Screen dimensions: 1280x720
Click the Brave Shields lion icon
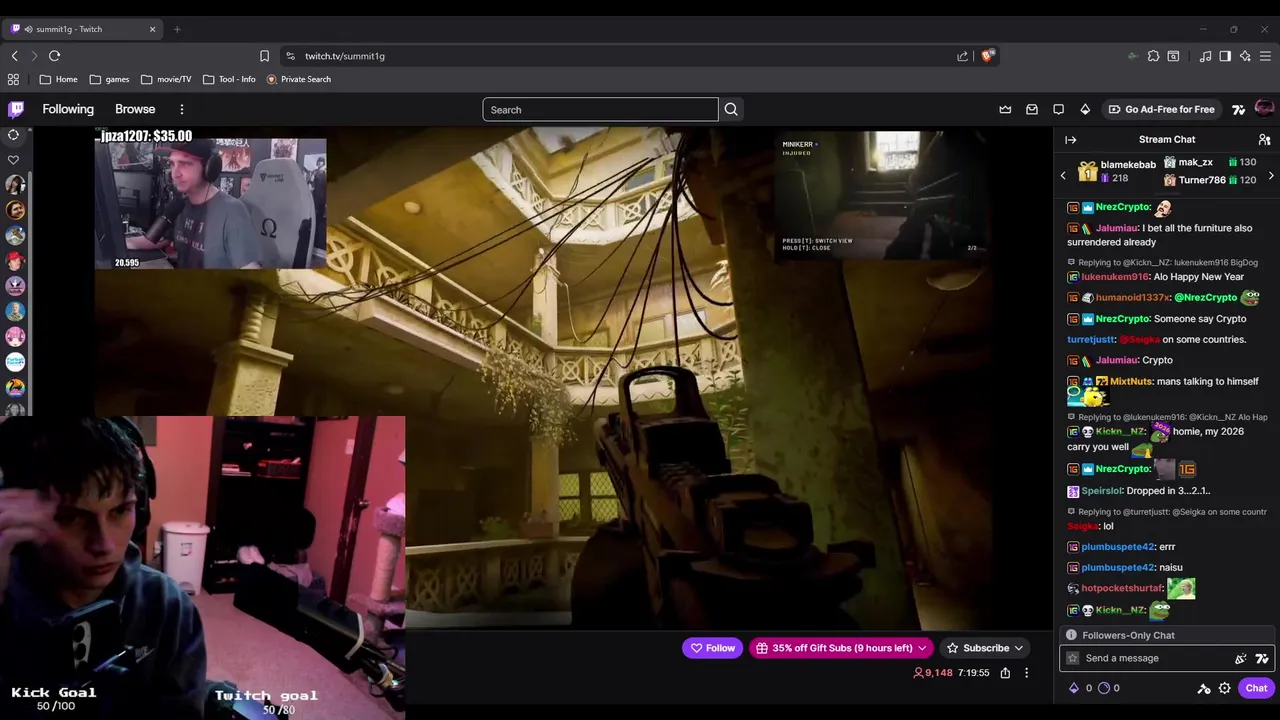point(988,56)
